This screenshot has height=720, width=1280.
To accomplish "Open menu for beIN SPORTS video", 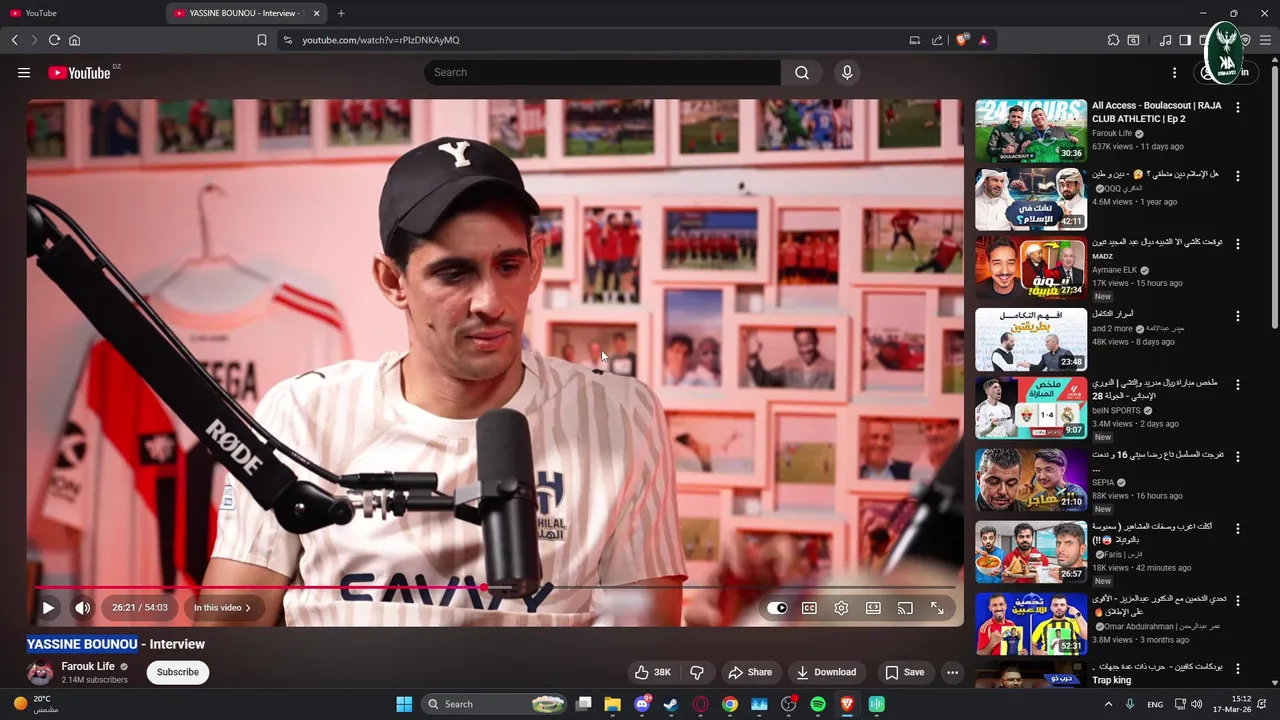I will tap(1238, 384).
